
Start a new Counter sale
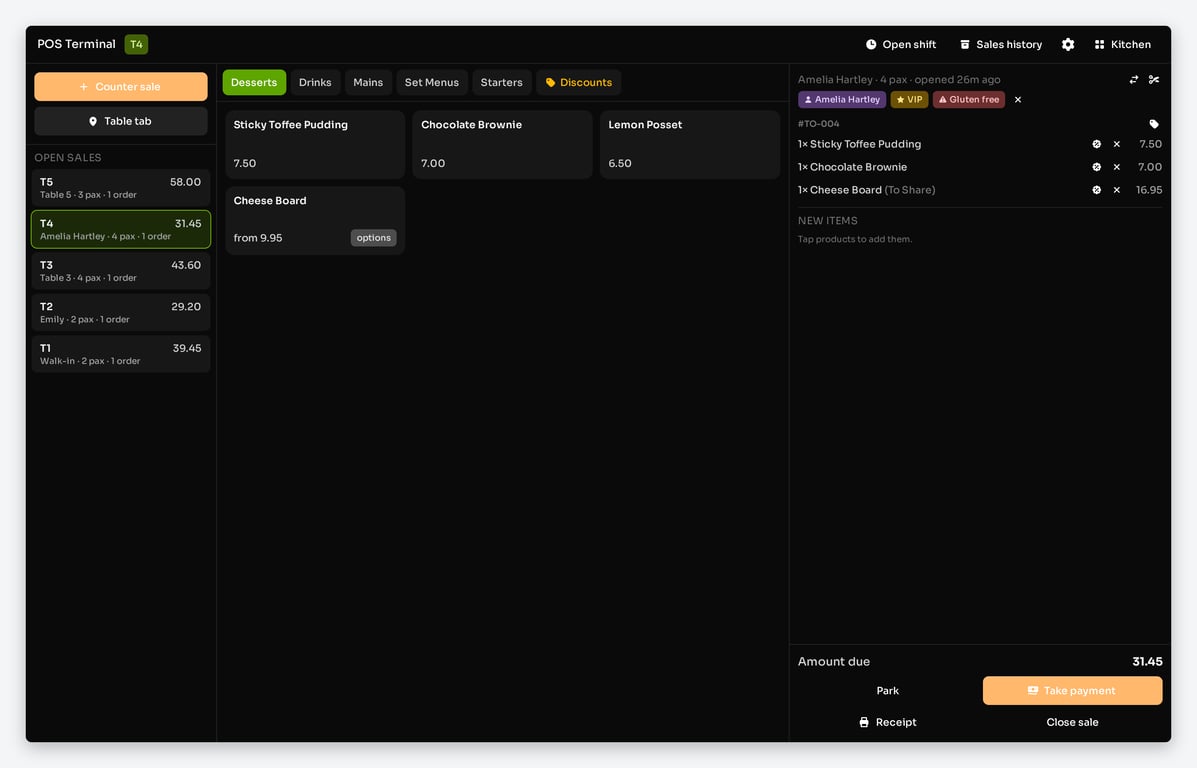click(121, 86)
